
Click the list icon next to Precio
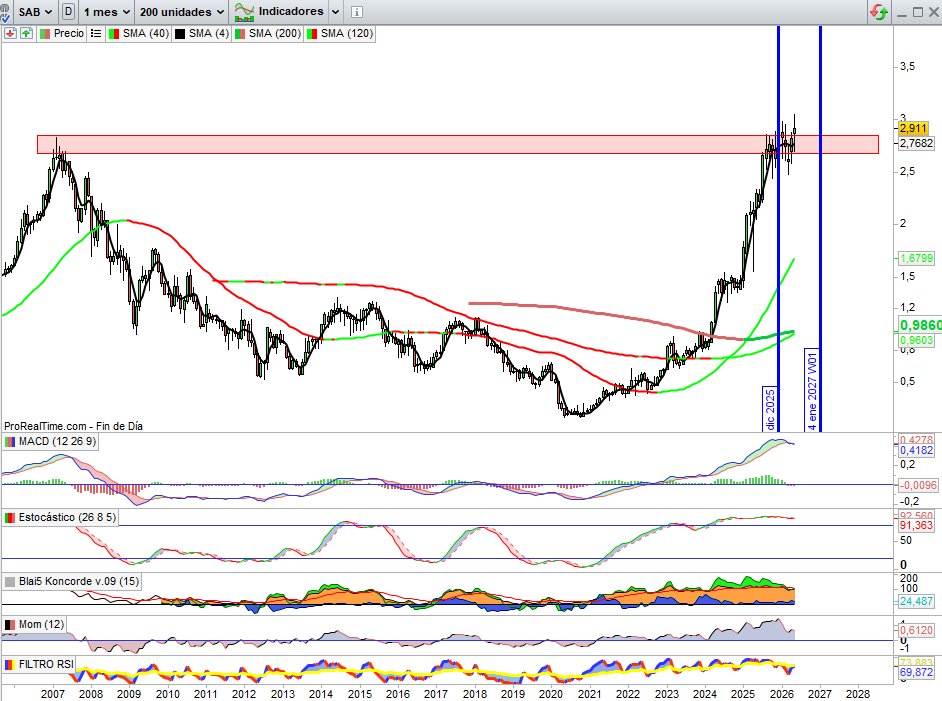pos(96,34)
